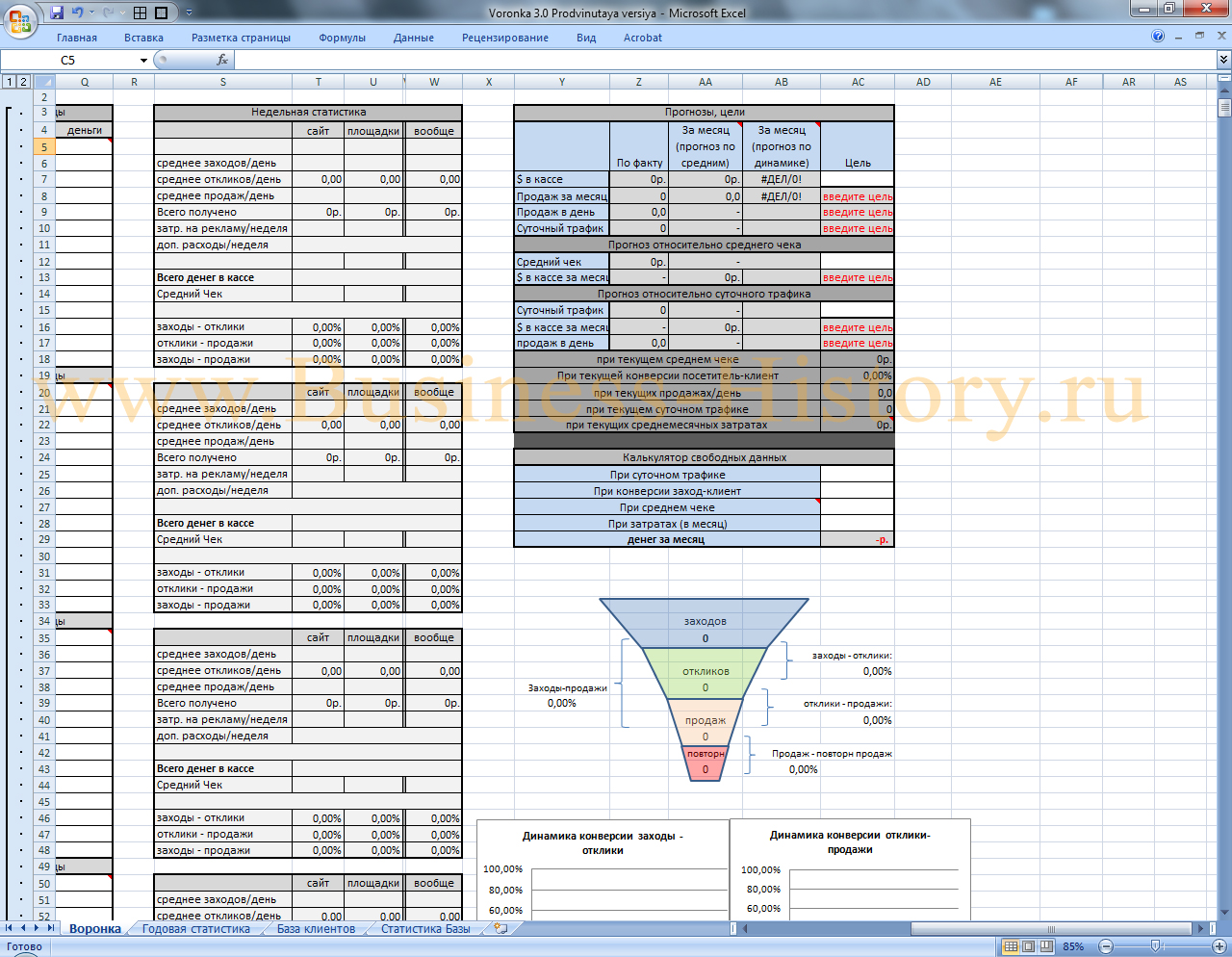Open Excel Help question mark icon

click(x=1158, y=37)
